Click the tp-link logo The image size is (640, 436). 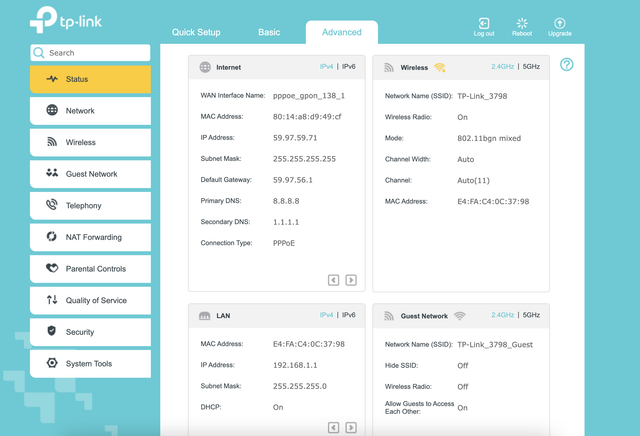[66, 19]
